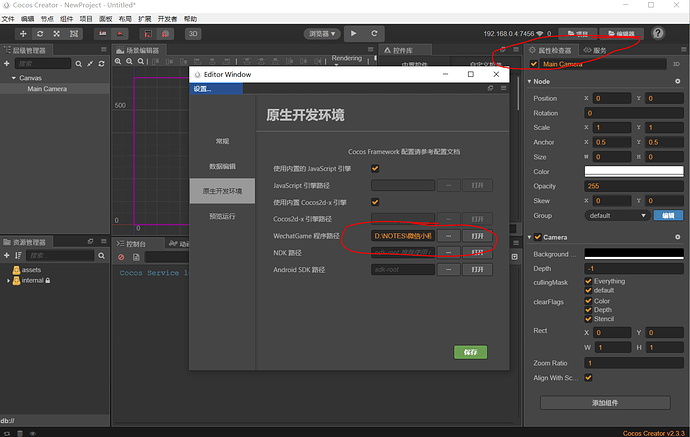Open the editor folder button
690x437 pixels.
point(621,34)
